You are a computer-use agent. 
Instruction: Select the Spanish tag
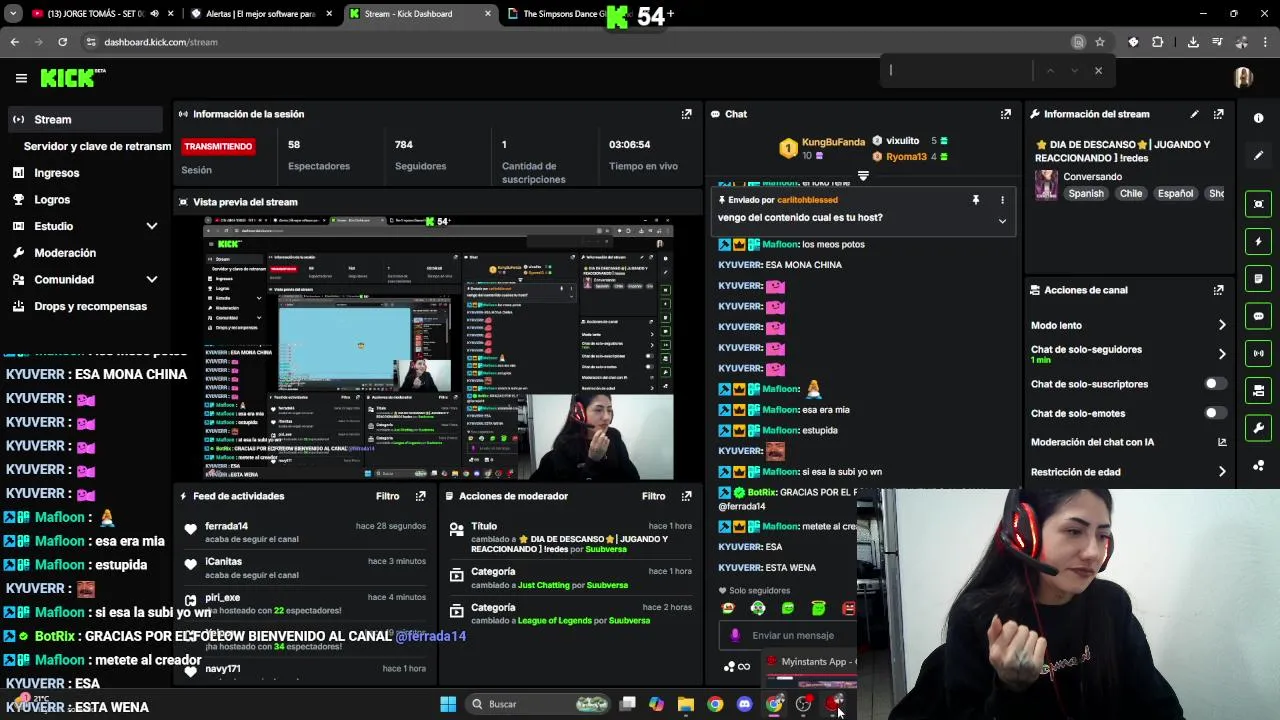pos(1086,194)
